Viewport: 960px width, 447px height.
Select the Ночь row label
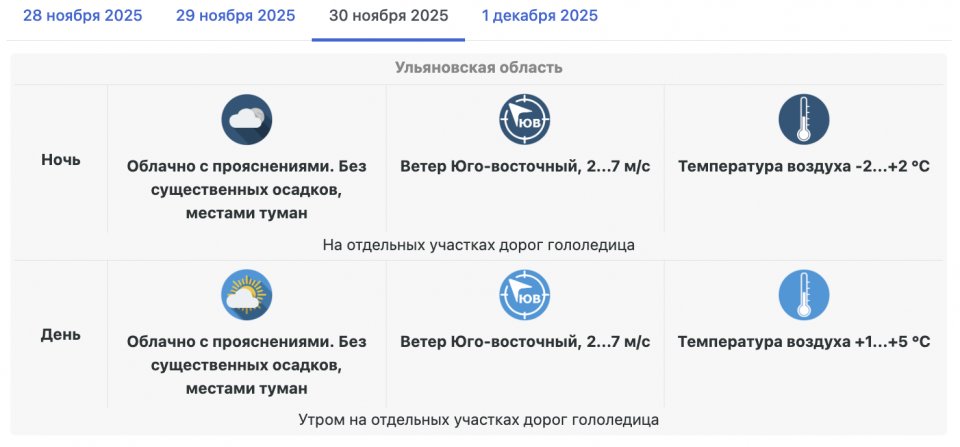coord(61,159)
